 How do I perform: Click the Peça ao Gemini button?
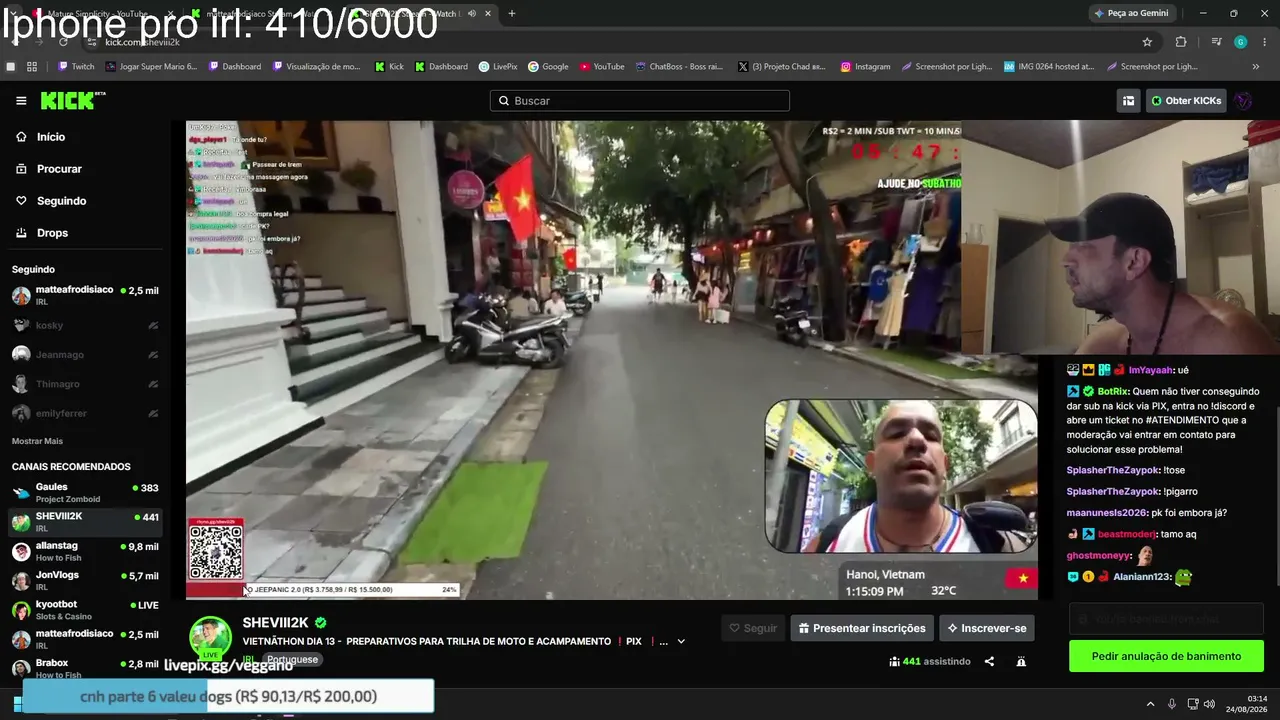point(1132,14)
